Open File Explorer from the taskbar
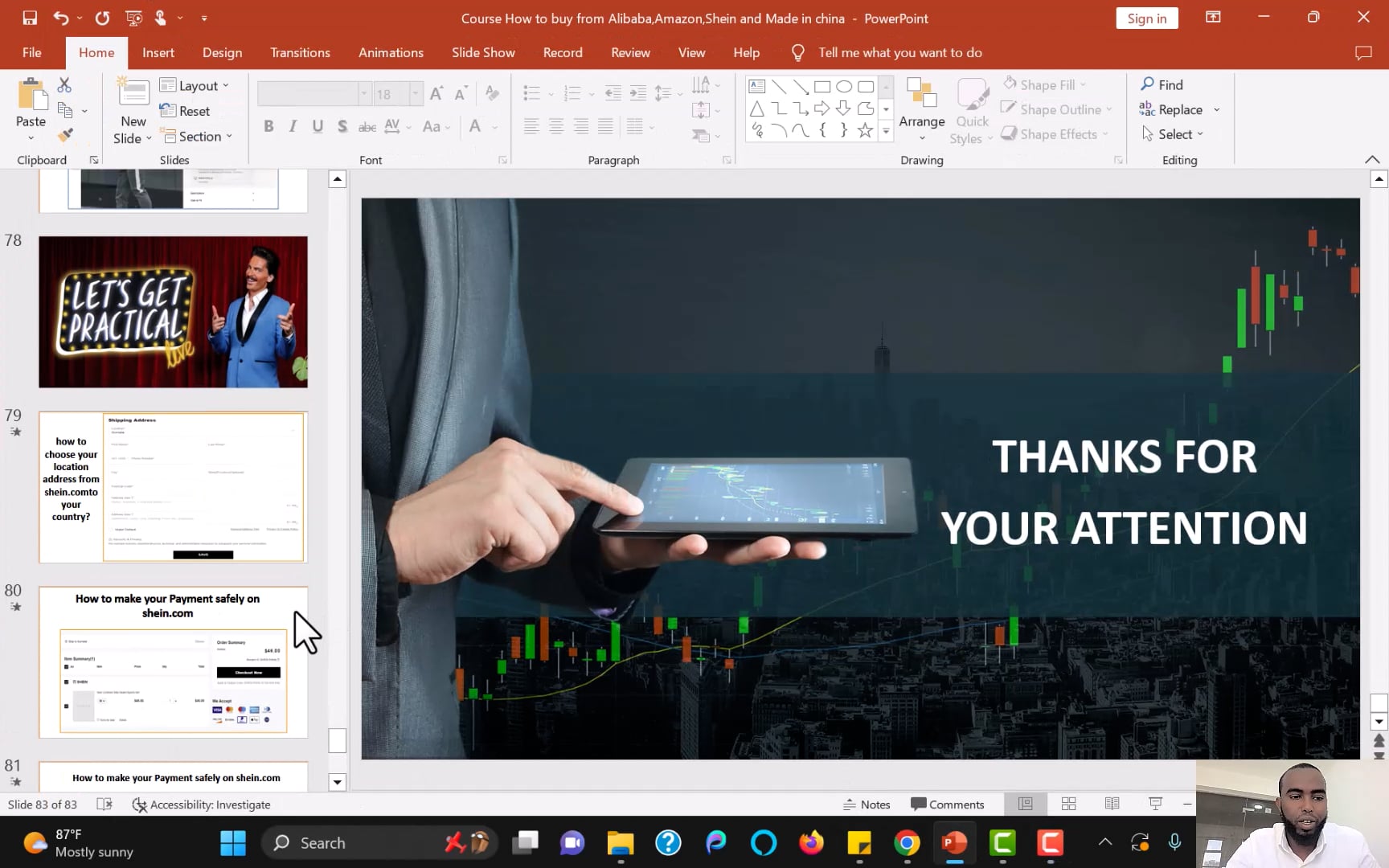The image size is (1389, 868). tap(620, 843)
